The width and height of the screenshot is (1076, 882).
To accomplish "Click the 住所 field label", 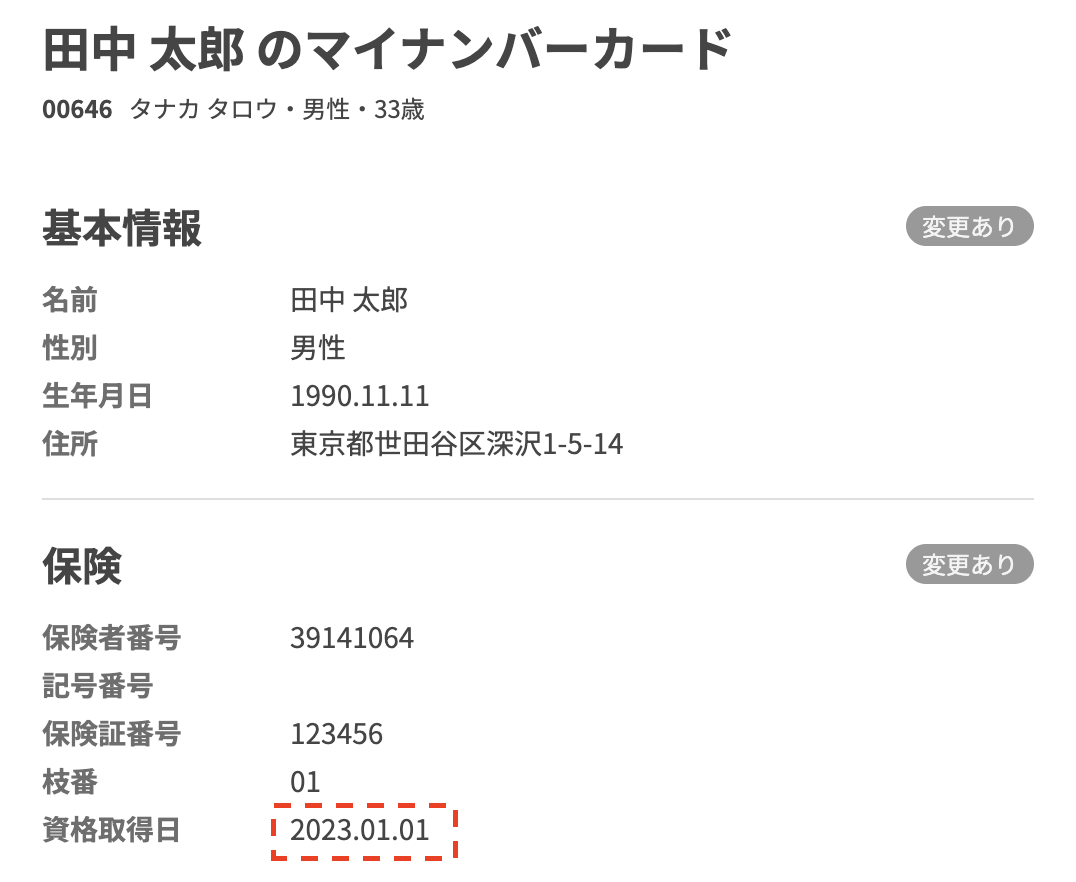I will (x=70, y=444).
